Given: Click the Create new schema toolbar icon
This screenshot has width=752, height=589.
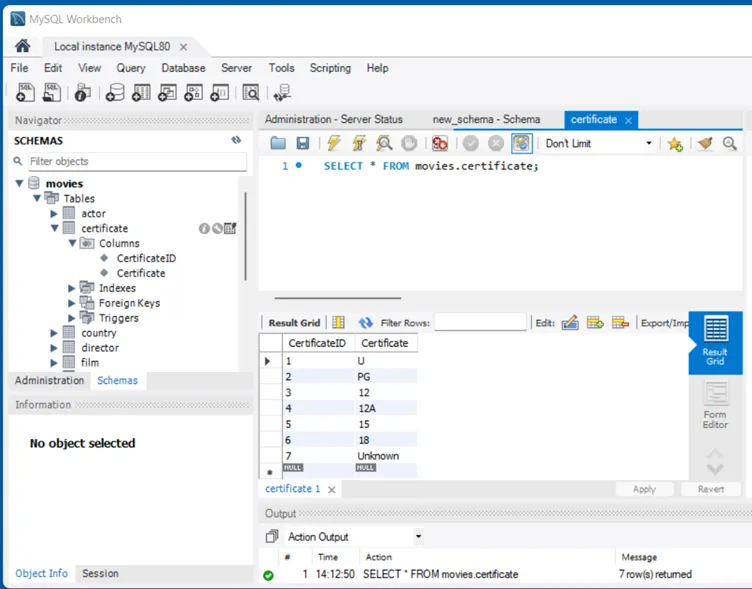Looking at the screenshot, I should pyautogui.click(x=115, y=92).
